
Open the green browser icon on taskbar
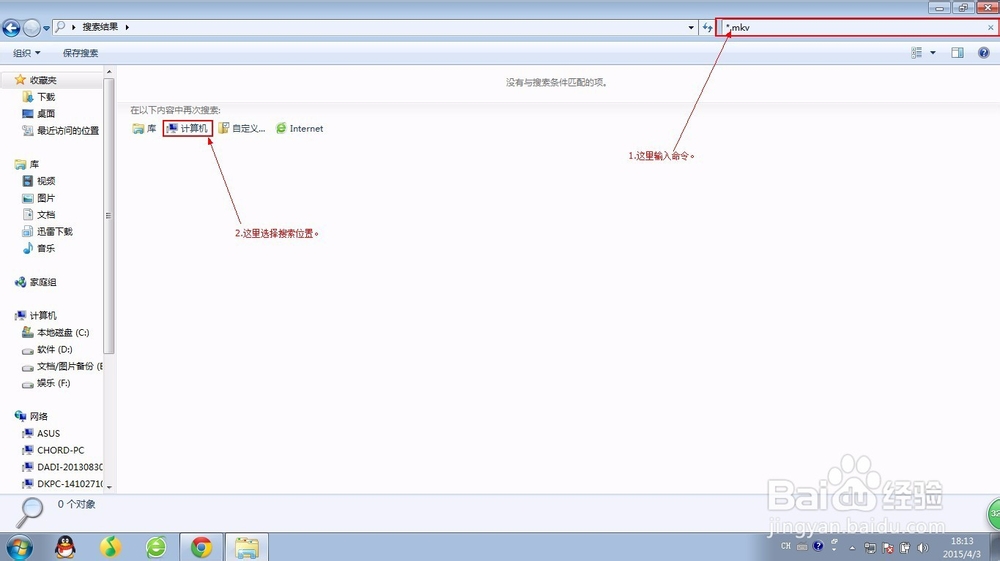point(156,547)
